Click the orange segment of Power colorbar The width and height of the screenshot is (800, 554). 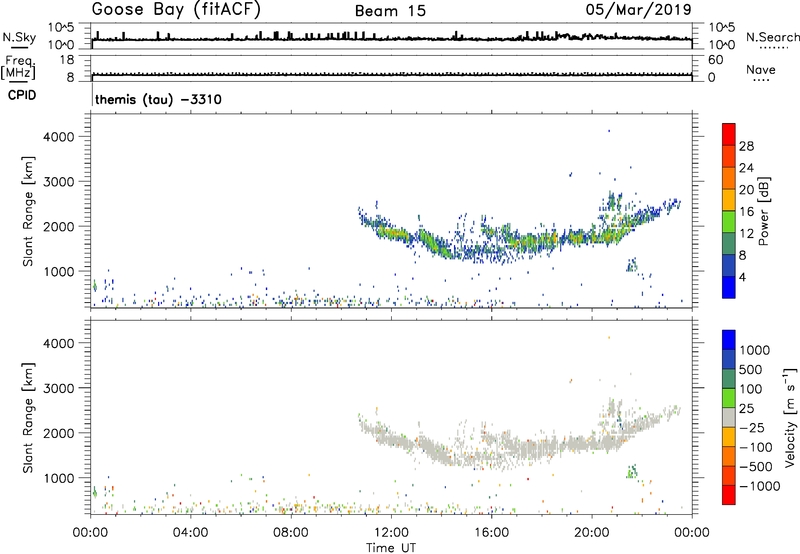click(729, 178)
